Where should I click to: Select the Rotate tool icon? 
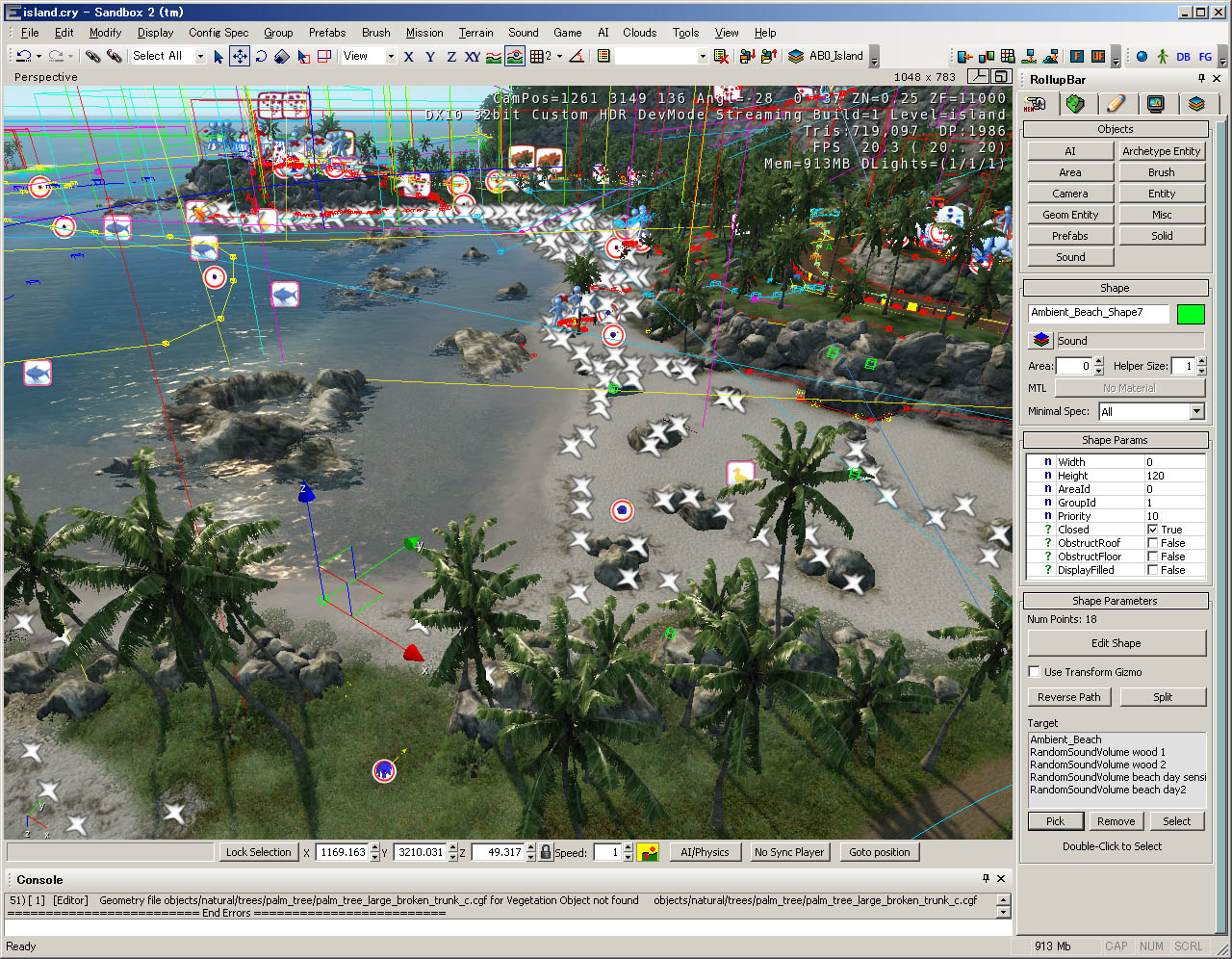pyautogui.click(x=261, y=57)
